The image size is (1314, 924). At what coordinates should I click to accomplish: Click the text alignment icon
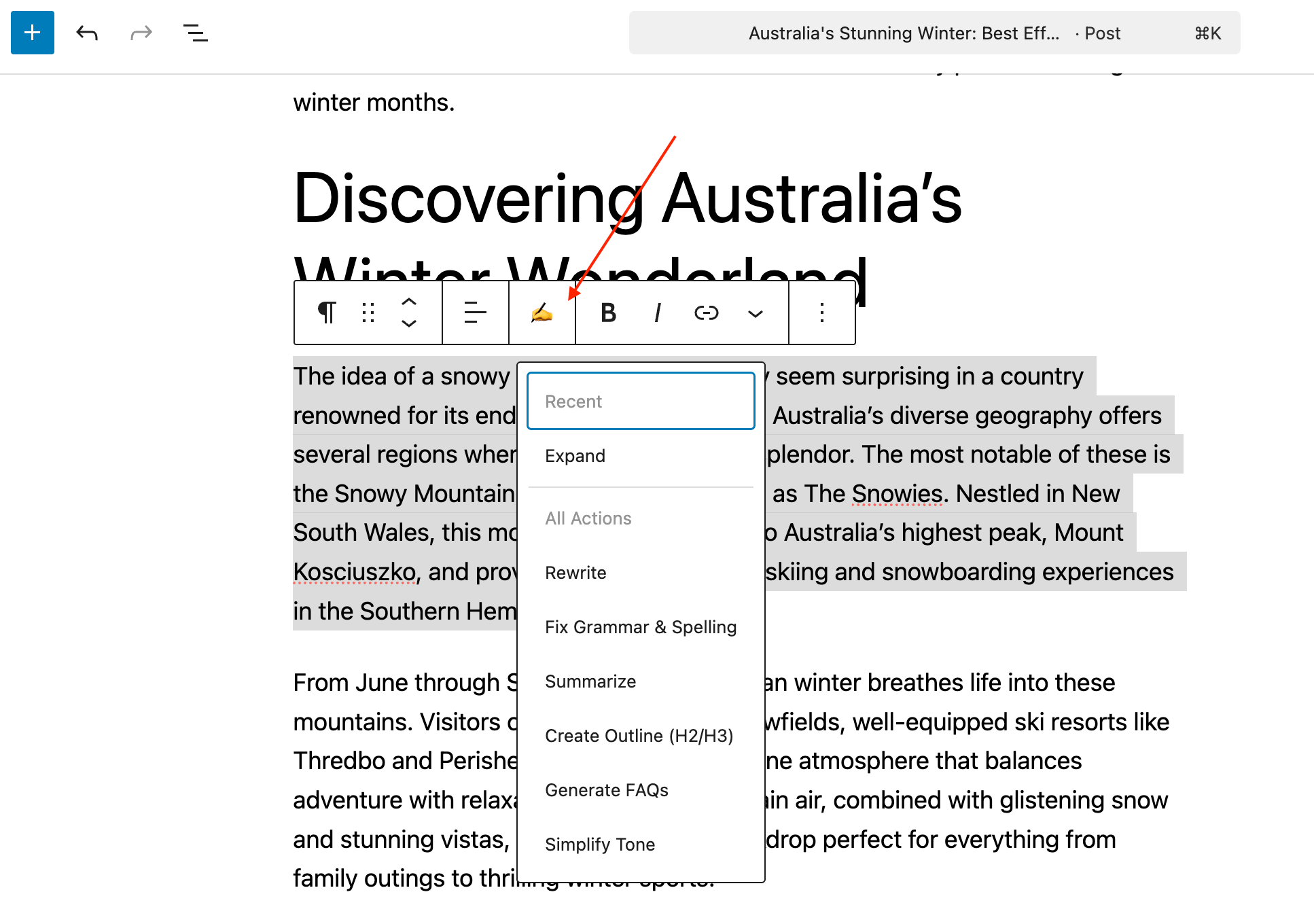[475, 313]
